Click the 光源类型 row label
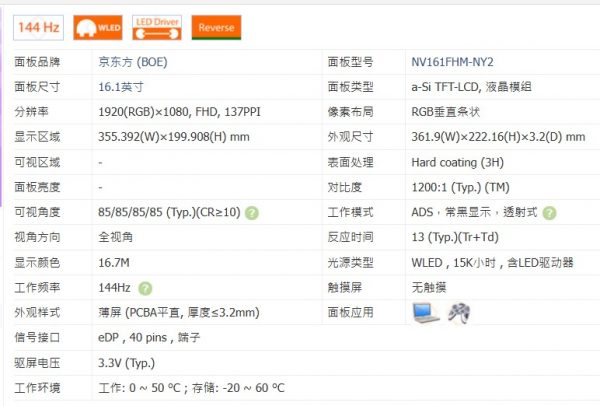 tap(350, 263)
